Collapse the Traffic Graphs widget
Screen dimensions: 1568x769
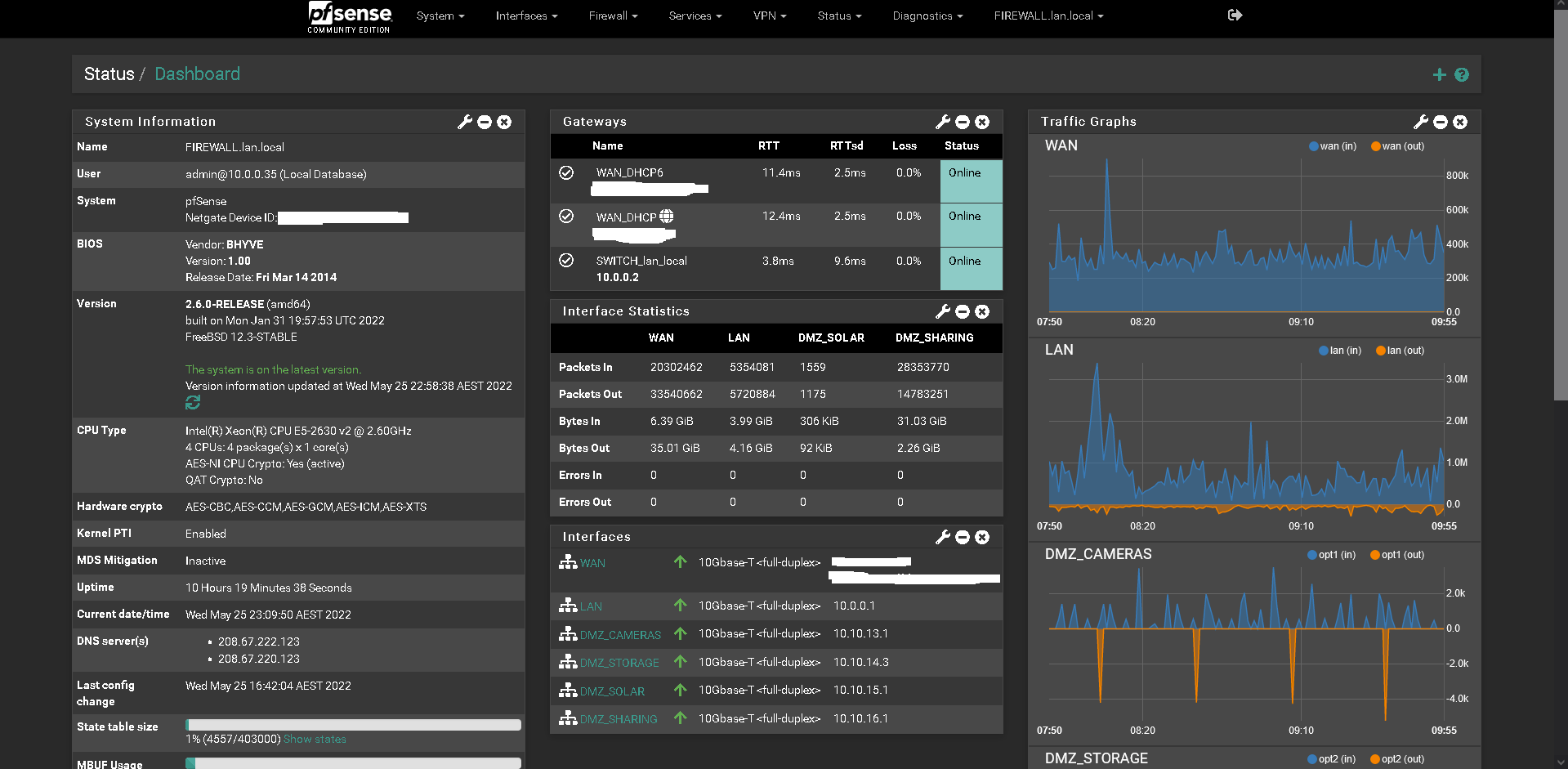[1441, 122]
